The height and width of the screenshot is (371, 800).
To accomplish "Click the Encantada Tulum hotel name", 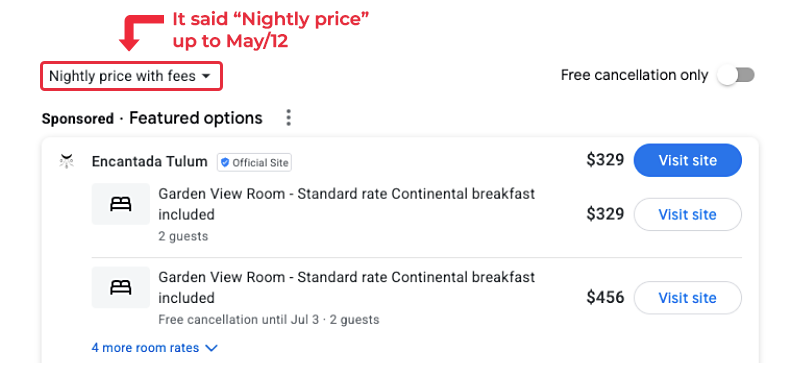I will click(149, 162).
